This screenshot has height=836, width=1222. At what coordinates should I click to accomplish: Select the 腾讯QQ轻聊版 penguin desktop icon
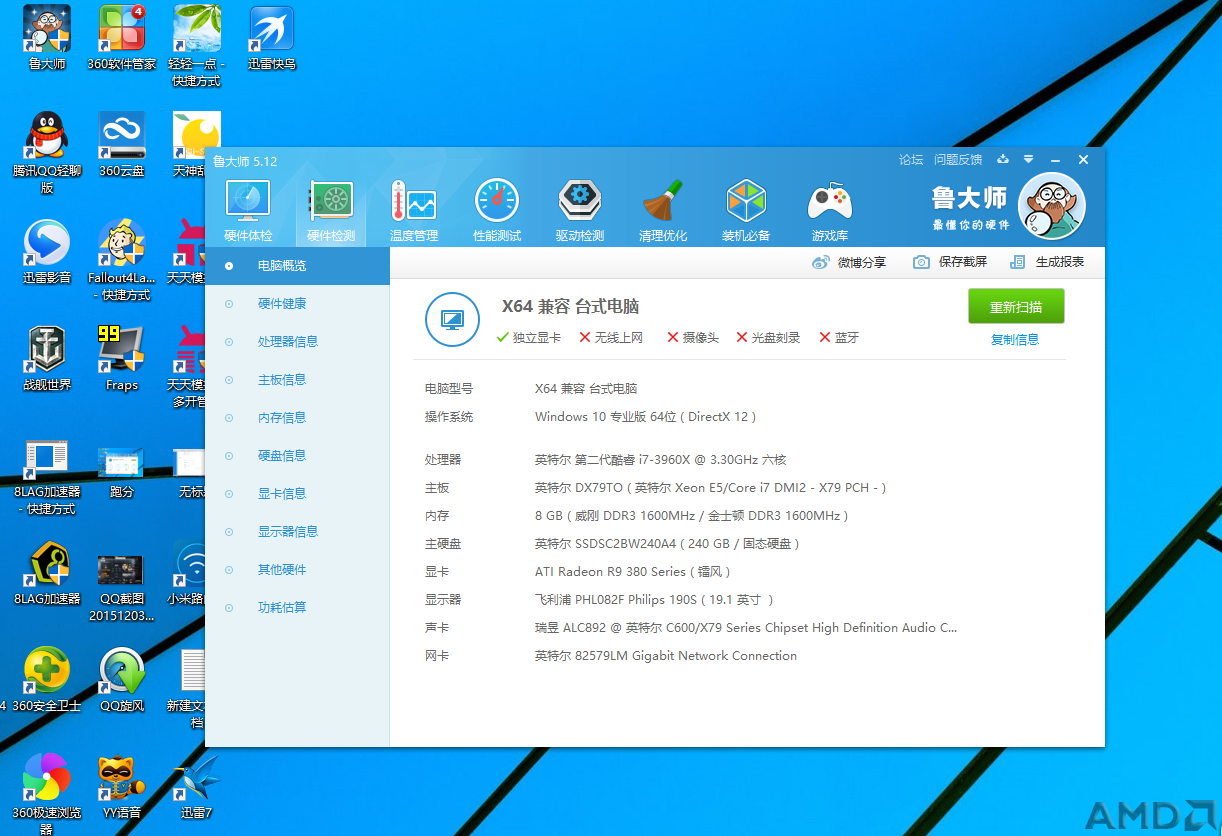[x=47, y=153]
